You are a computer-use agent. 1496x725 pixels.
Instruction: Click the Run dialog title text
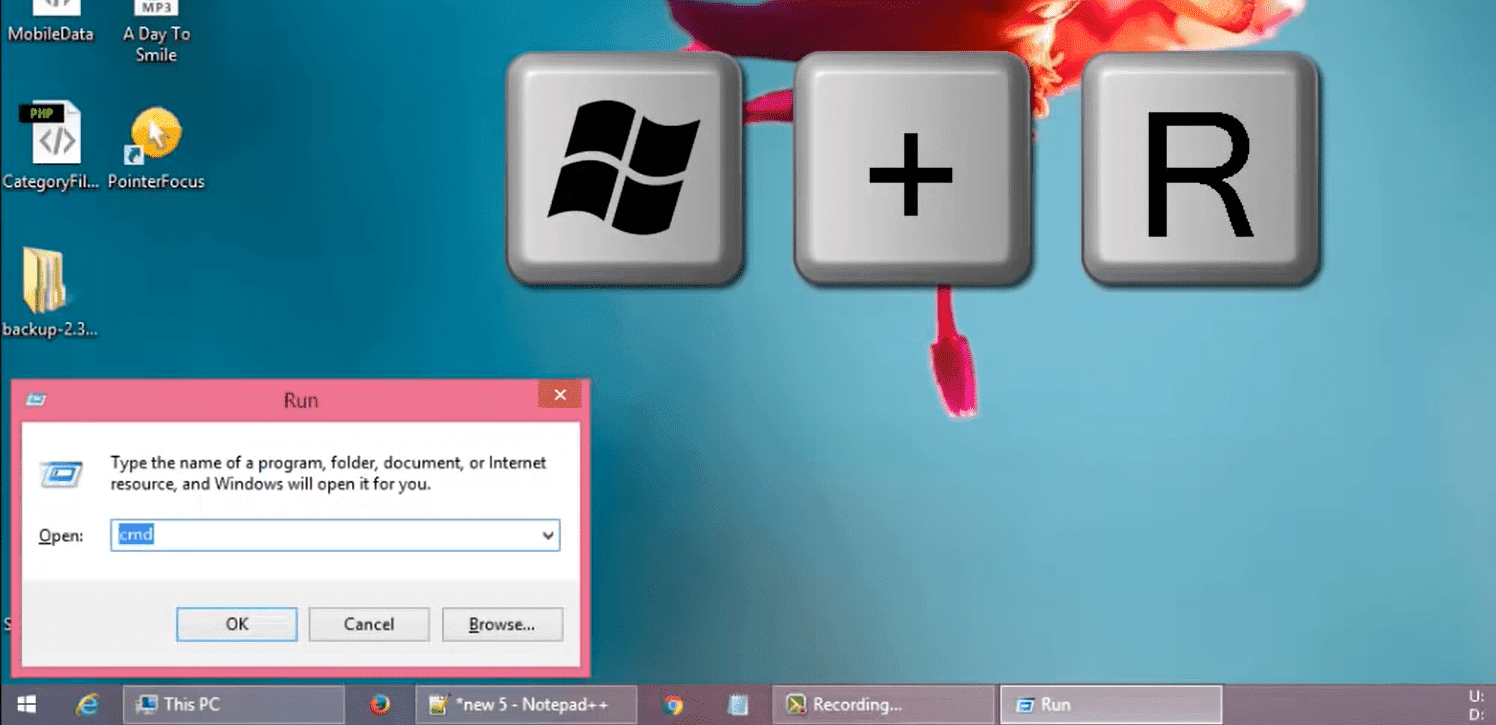(301, 400)
